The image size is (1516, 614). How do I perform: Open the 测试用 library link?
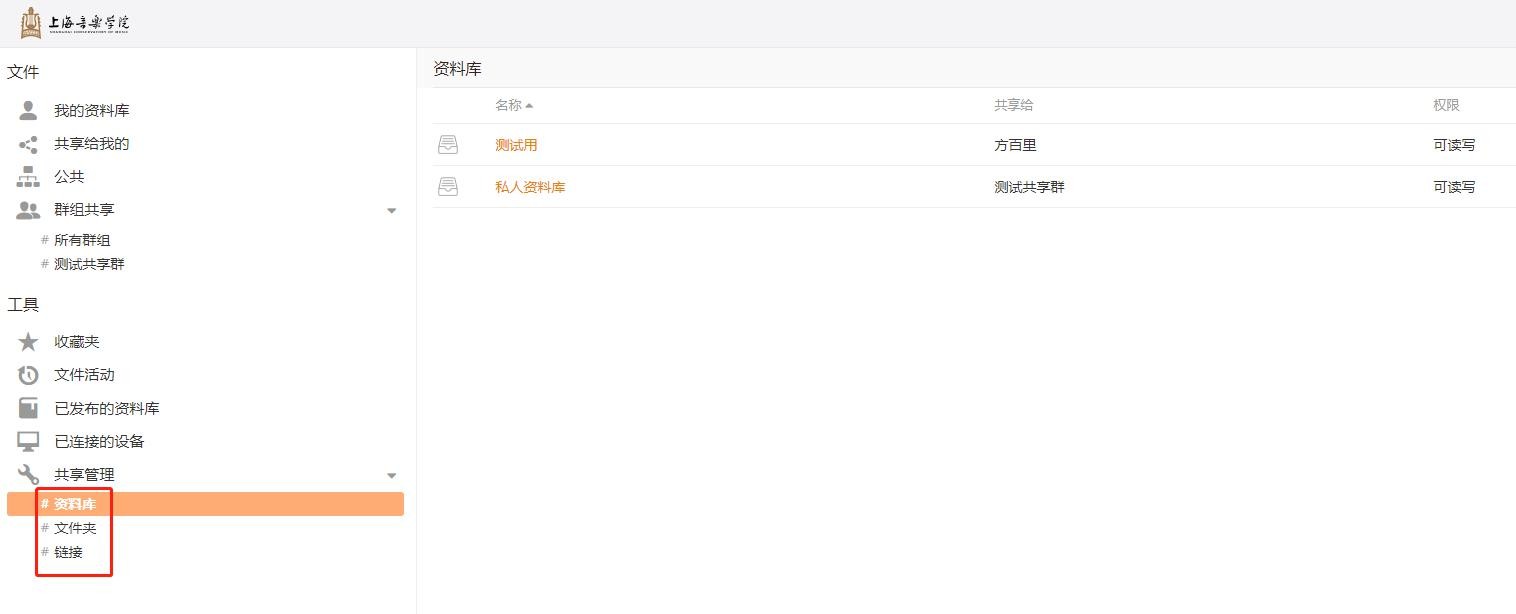516,145
